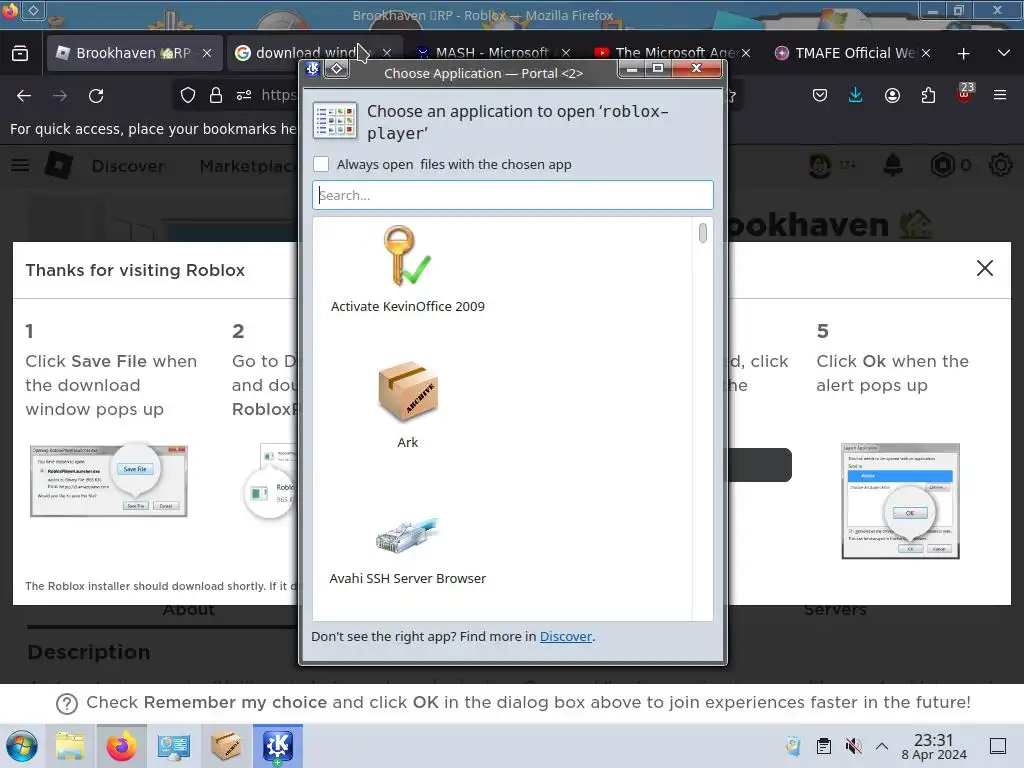The width and height of the screenshot is (1024, 768).
Task: Click the site security padlock icon
Action: pos(216,95)
